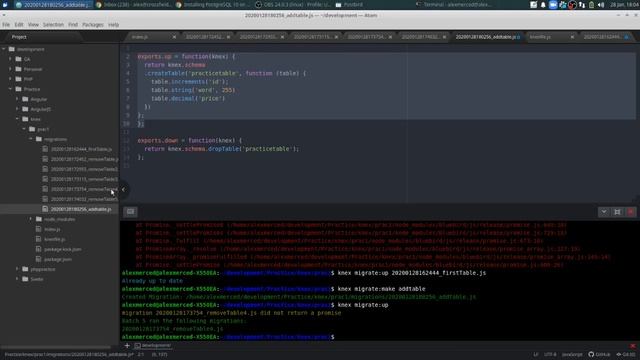Viewport: 640px width, 360px height.
Task: Collapse the migrations folder
Action: (31, 139)
